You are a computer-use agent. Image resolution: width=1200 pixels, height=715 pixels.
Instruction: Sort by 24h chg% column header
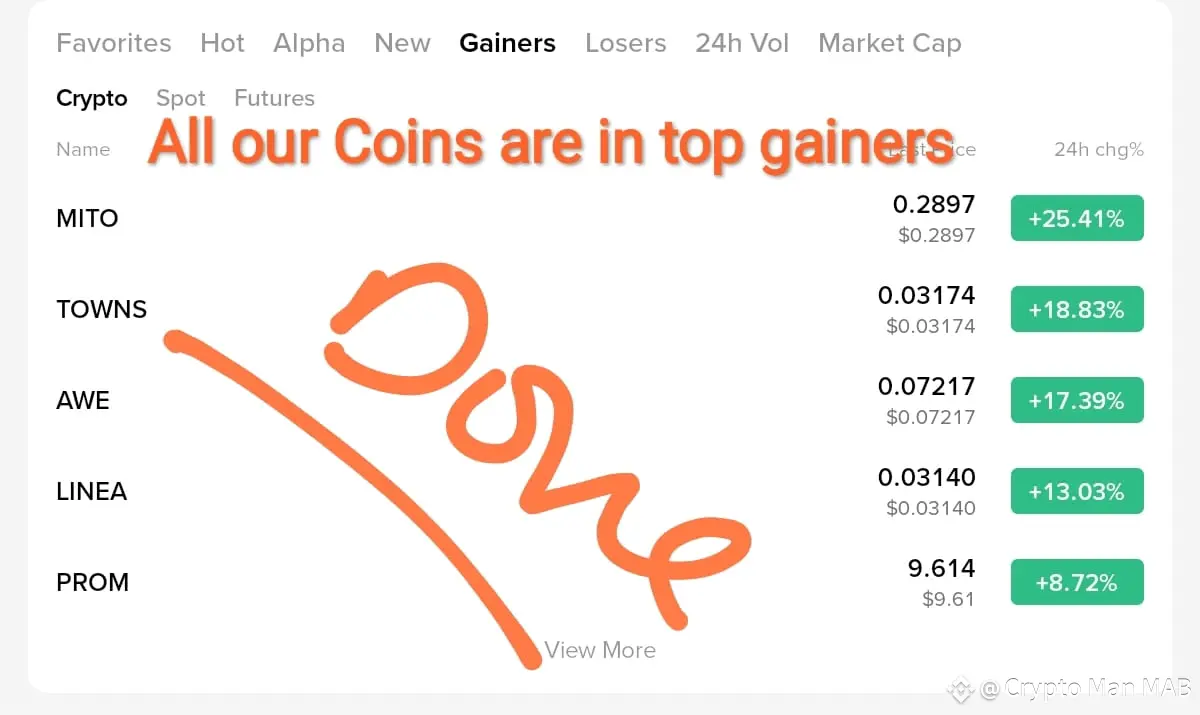(1098, 149)
